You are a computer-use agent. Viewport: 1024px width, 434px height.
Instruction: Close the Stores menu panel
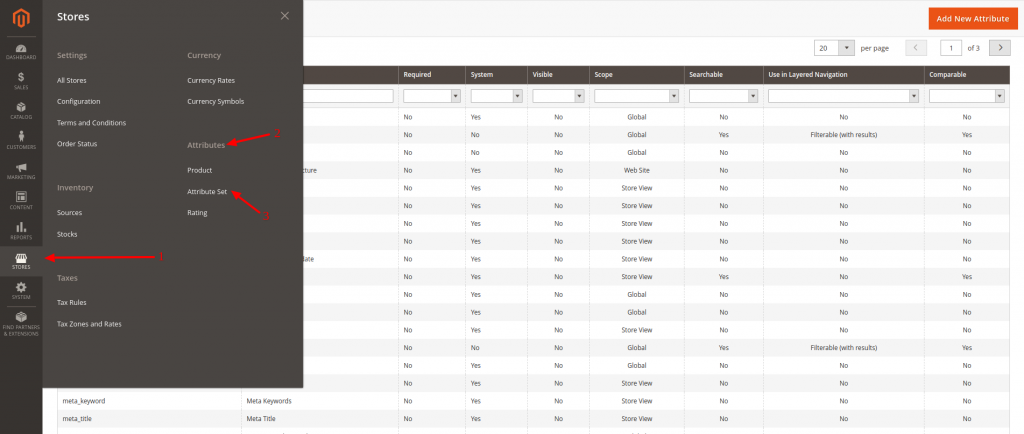point(285,16)
